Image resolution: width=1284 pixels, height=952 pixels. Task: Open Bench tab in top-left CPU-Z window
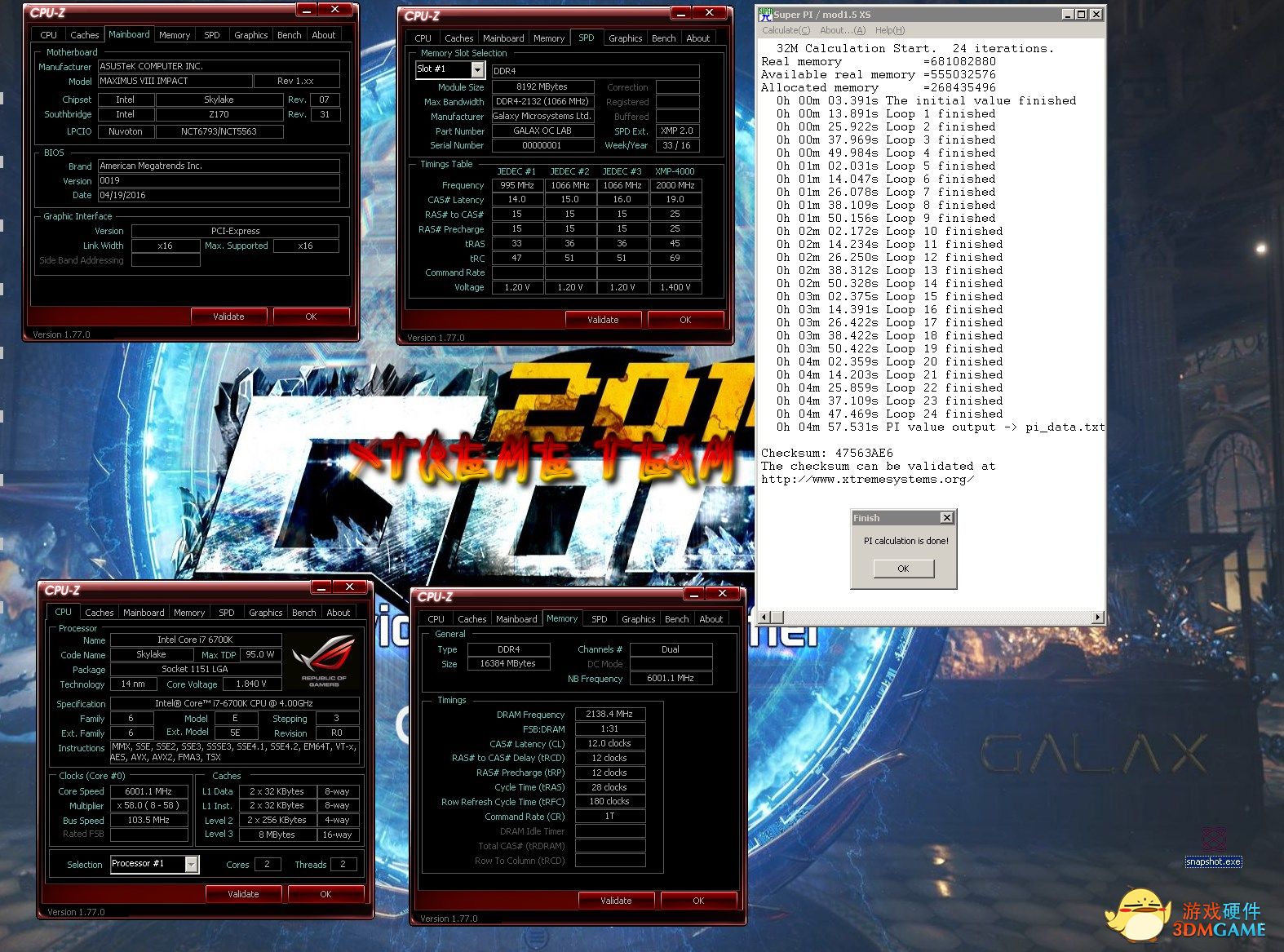coord(290,35)
